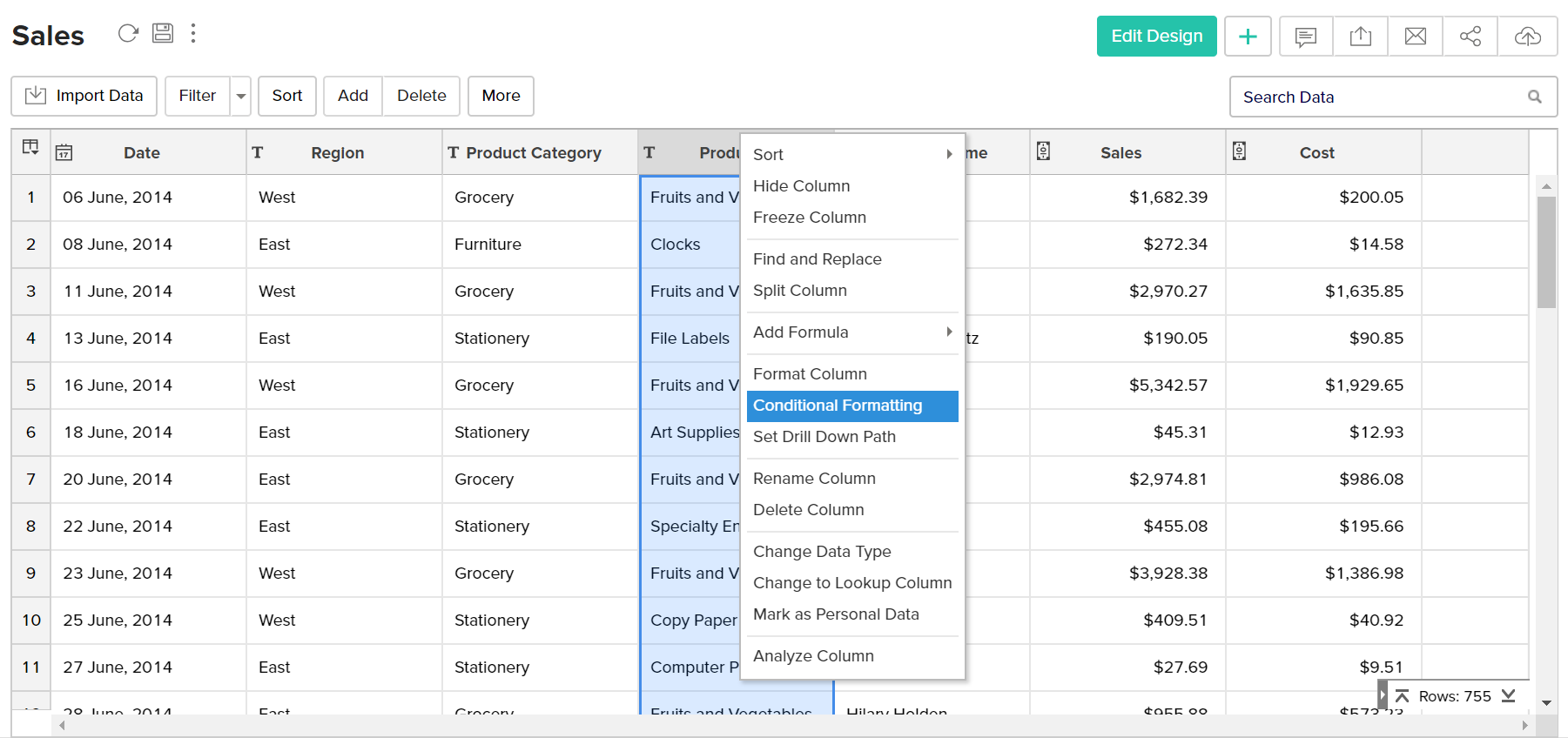Open the More toolbar button
Viewport: 1568px width, 738px height.
(501, 96)
